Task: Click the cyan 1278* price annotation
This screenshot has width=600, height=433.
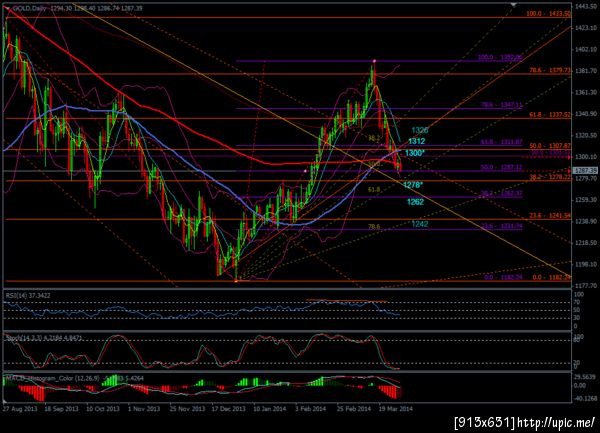Action: coord(413,185)
